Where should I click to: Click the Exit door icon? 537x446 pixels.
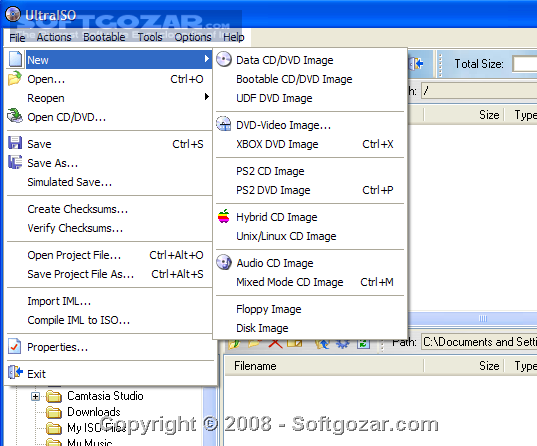pos(15,372)
